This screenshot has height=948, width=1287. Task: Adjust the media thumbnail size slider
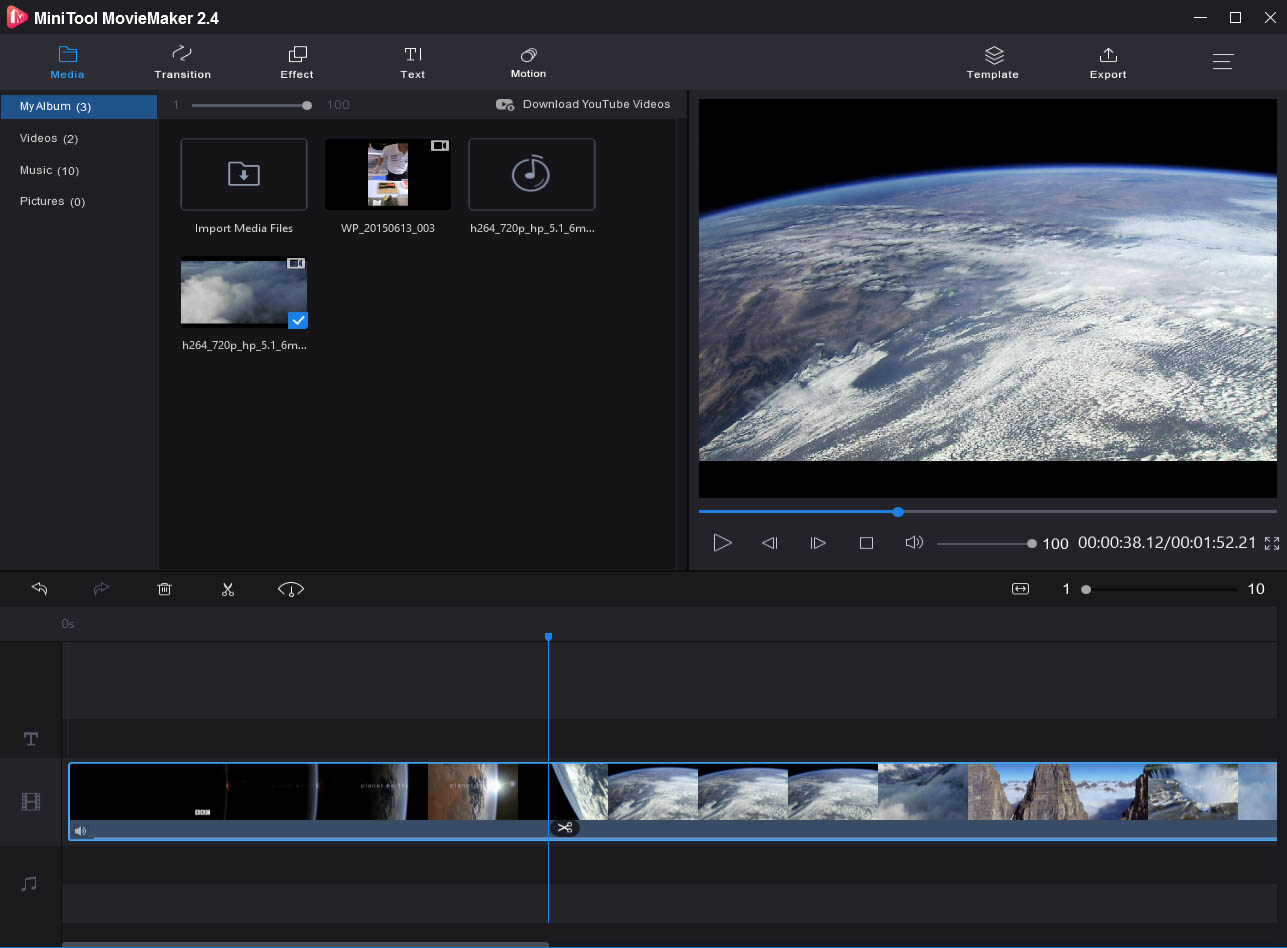tap(250, 105)
